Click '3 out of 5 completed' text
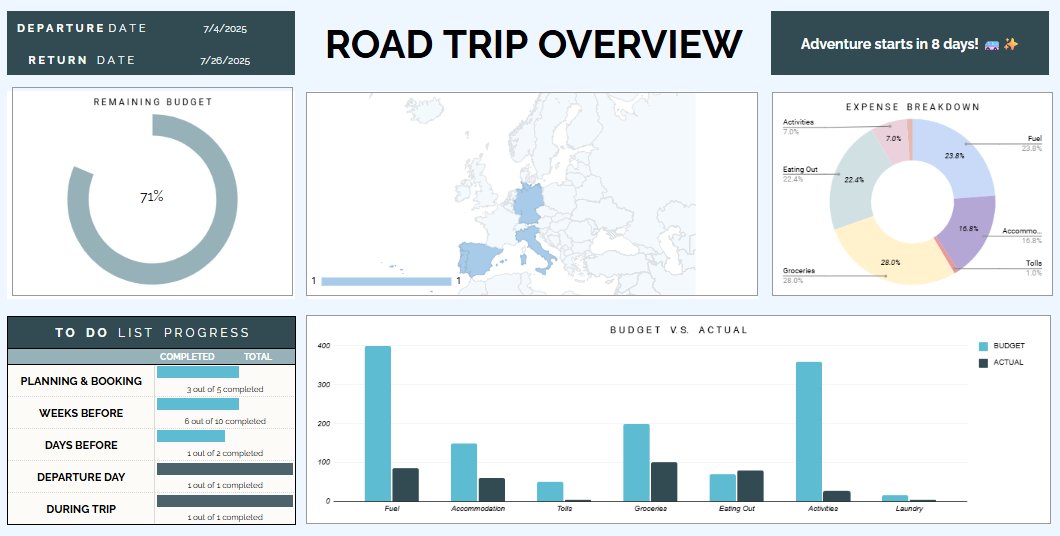The width and height of the screenshot is (1060, 536). pyautogui.click(x=225, y=389)
